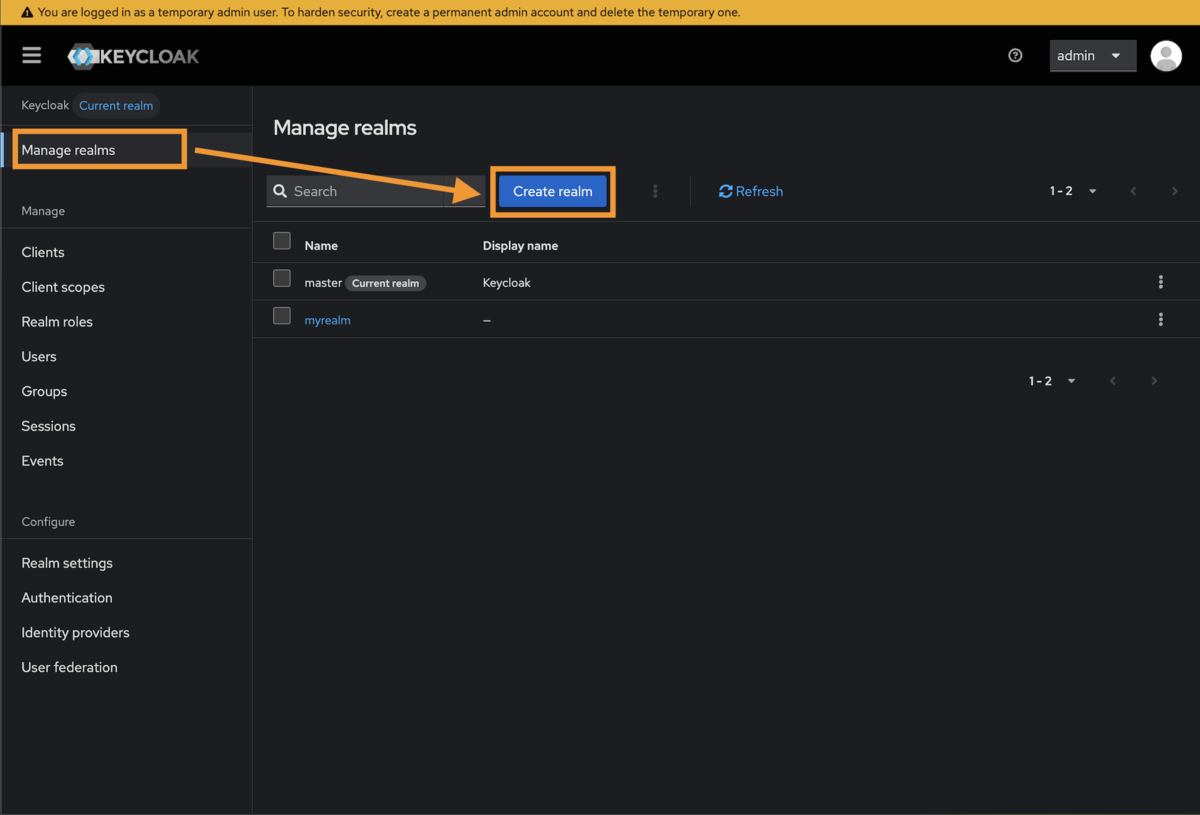Click the Keycloak display name cell
1200x815 pixels.
click(507, 283)
